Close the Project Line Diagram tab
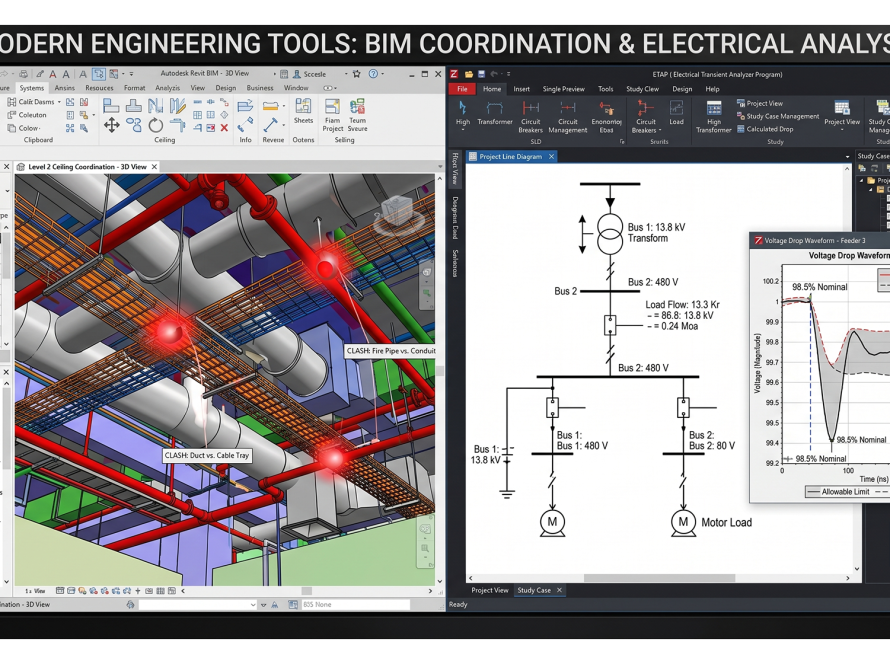890x664 pixels. 551,157
